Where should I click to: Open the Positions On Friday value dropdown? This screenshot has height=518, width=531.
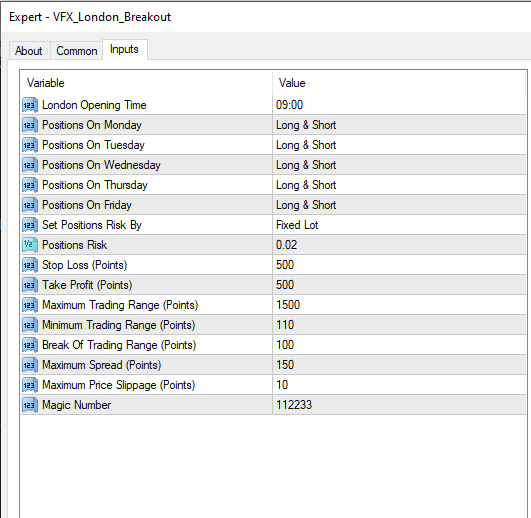pos(399,205)
